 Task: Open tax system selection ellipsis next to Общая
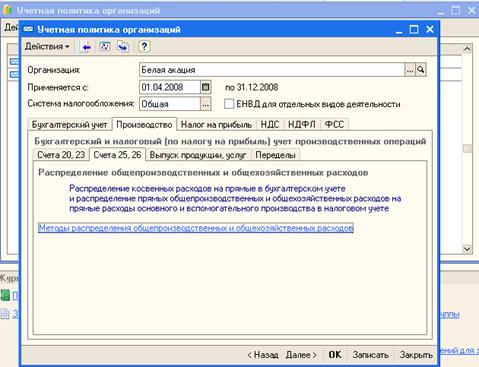click(206, 104)
